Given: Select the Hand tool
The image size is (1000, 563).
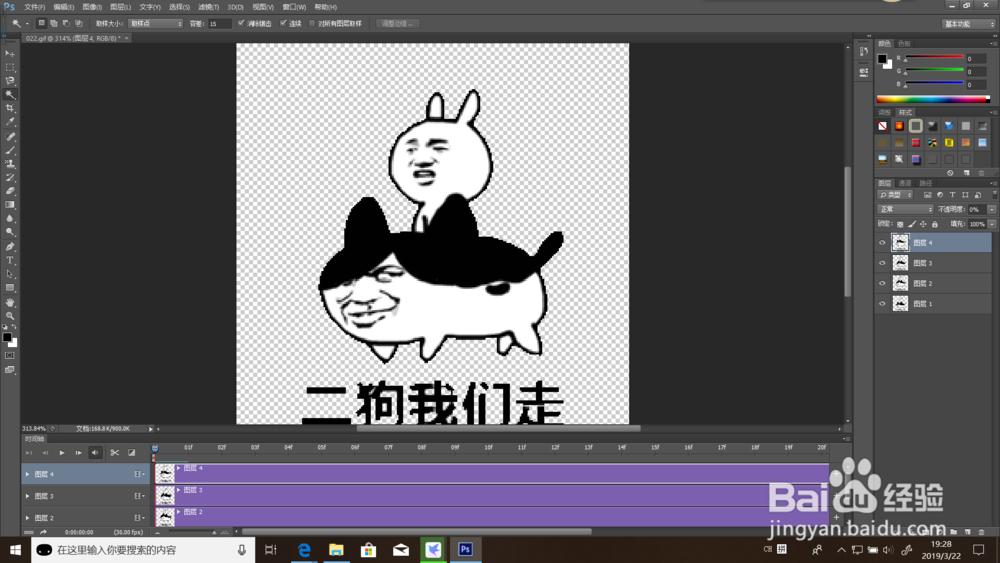Looking at the screenshot, I should coord(10,302).
